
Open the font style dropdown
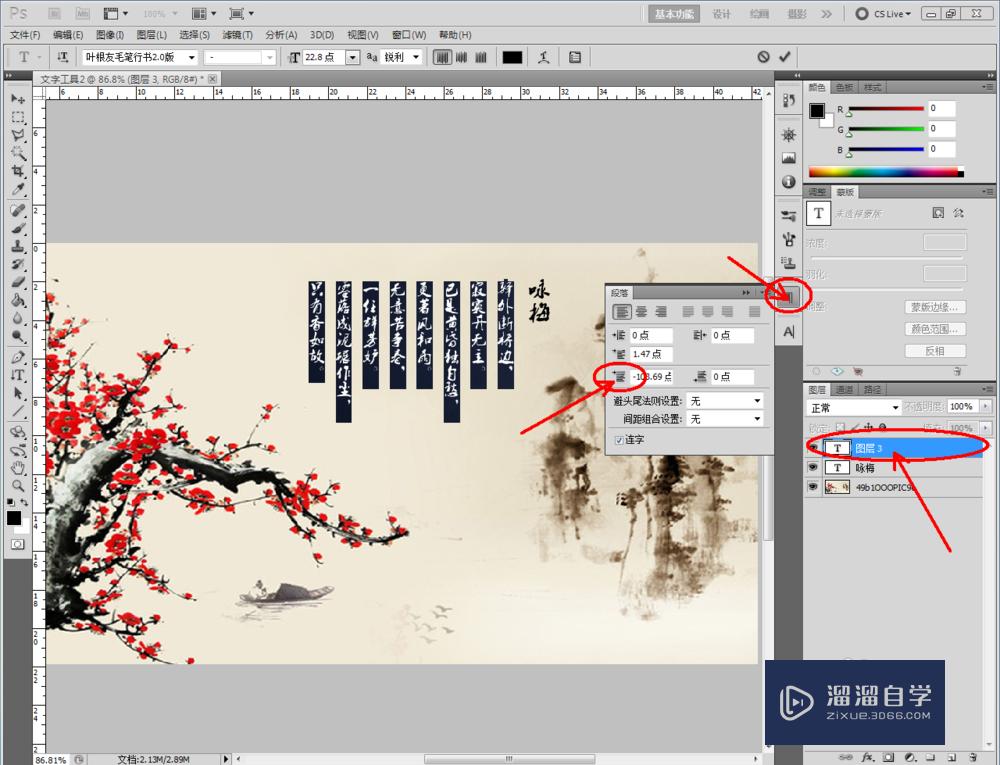[x=270, y=57]
